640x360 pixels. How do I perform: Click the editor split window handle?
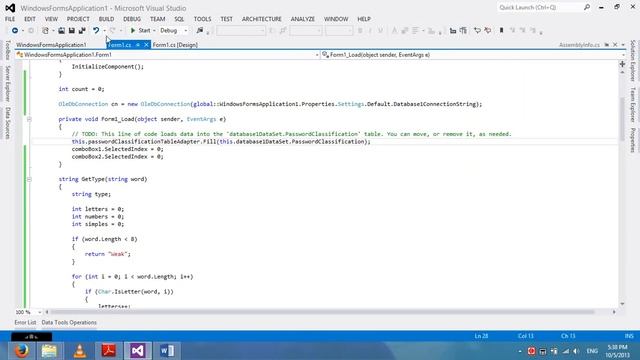(622, 64)
